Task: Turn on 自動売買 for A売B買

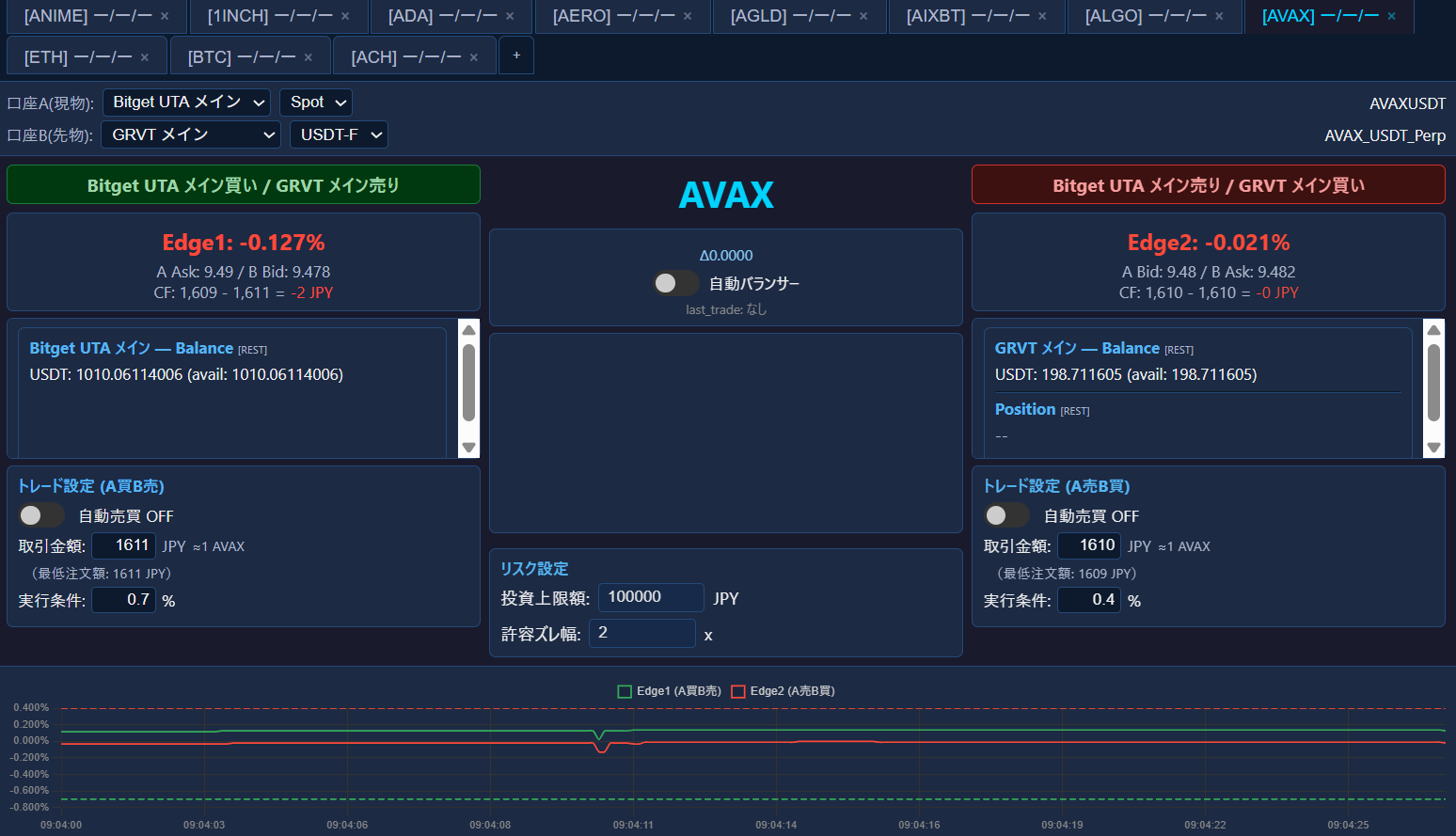Action: pyautogui.click(x=1006, y=515)
